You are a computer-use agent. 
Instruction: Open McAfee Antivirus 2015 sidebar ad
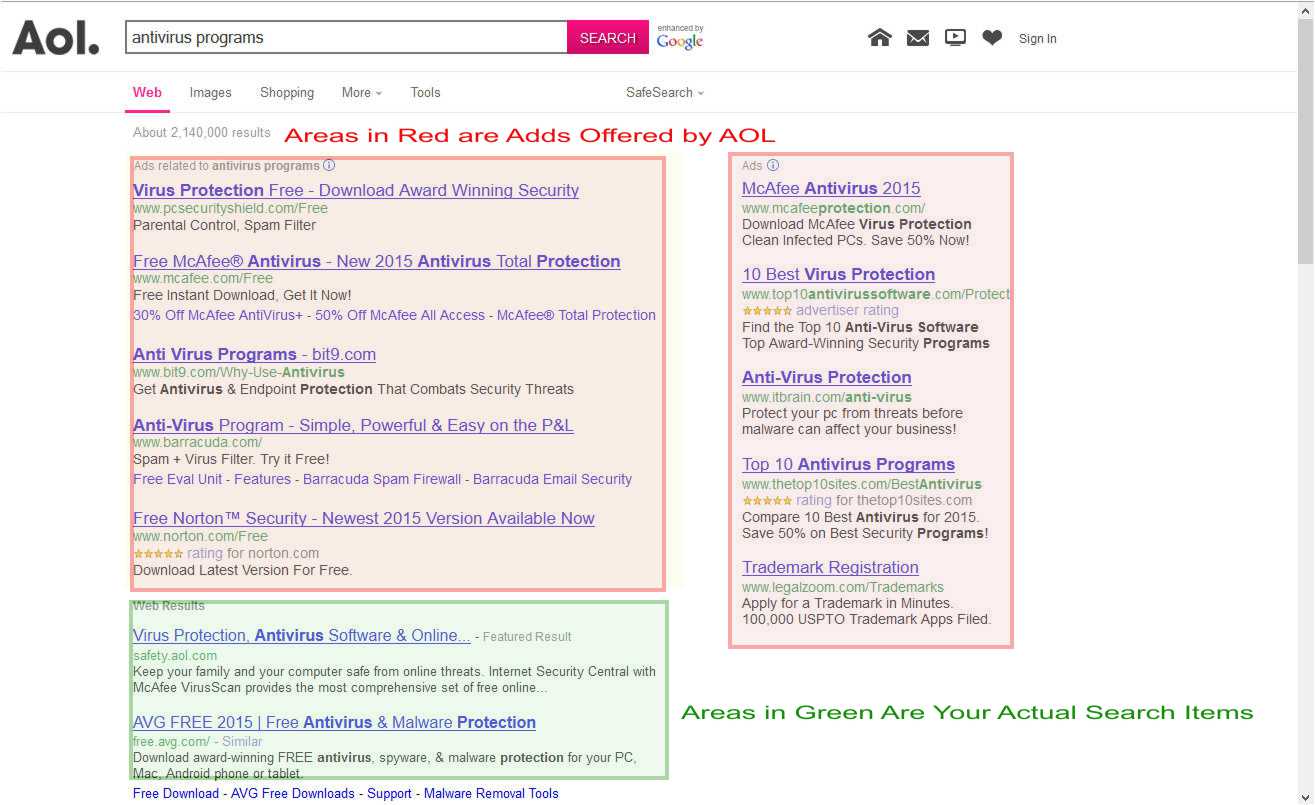pos(831,188)
